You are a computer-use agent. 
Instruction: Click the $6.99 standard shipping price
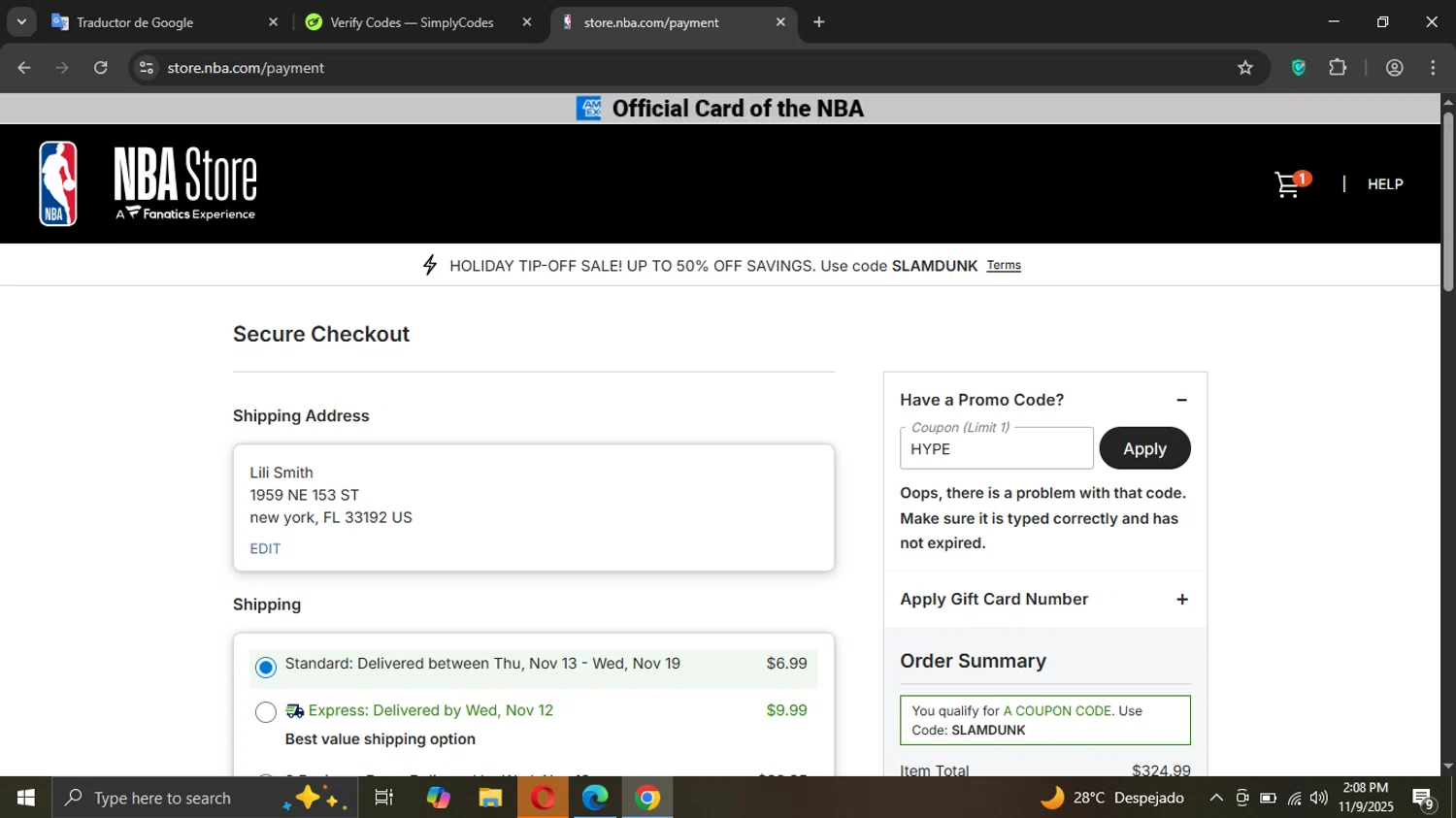coord(786,664)
